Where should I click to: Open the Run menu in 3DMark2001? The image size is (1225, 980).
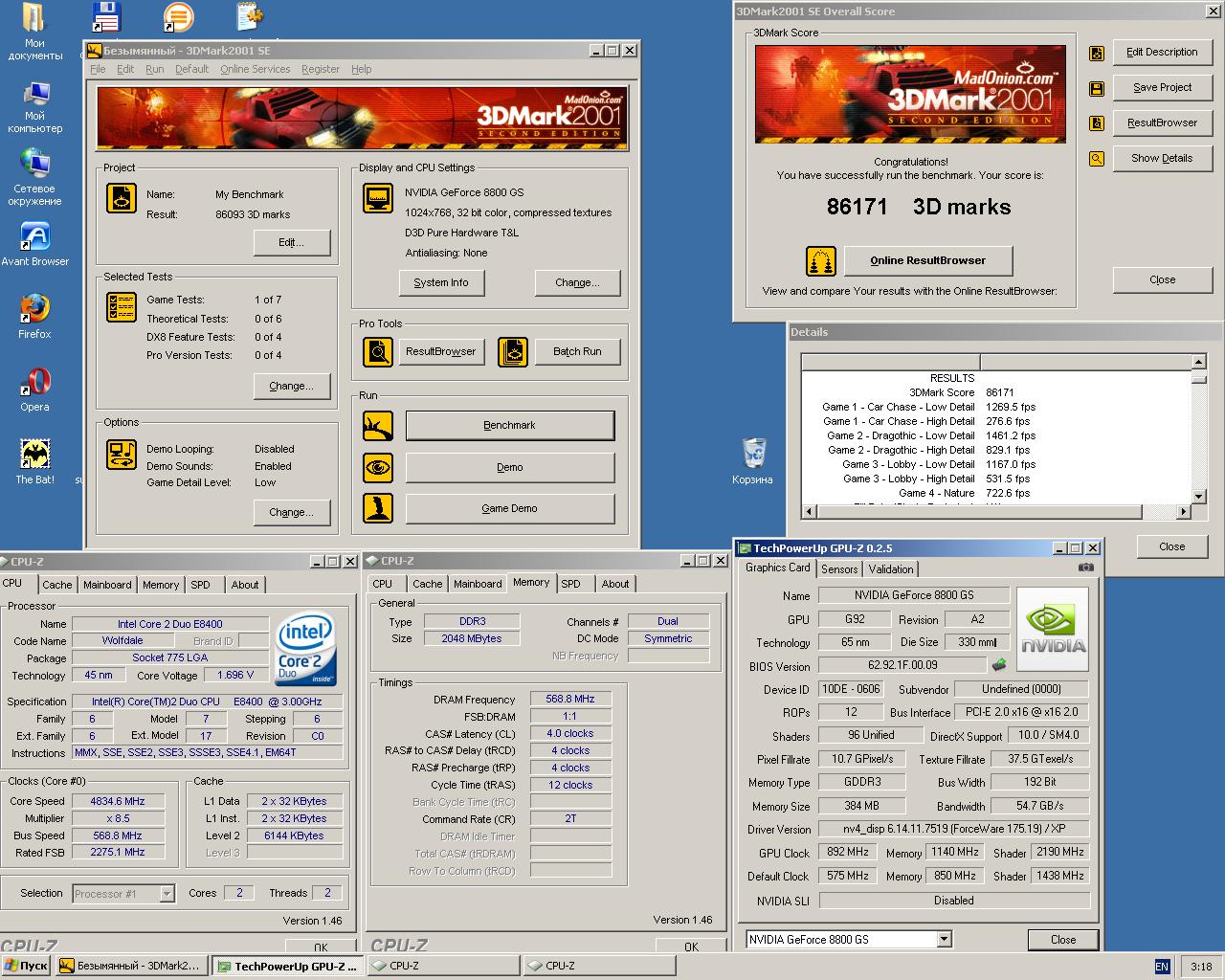pyautogui.click(x=154, y=69)
